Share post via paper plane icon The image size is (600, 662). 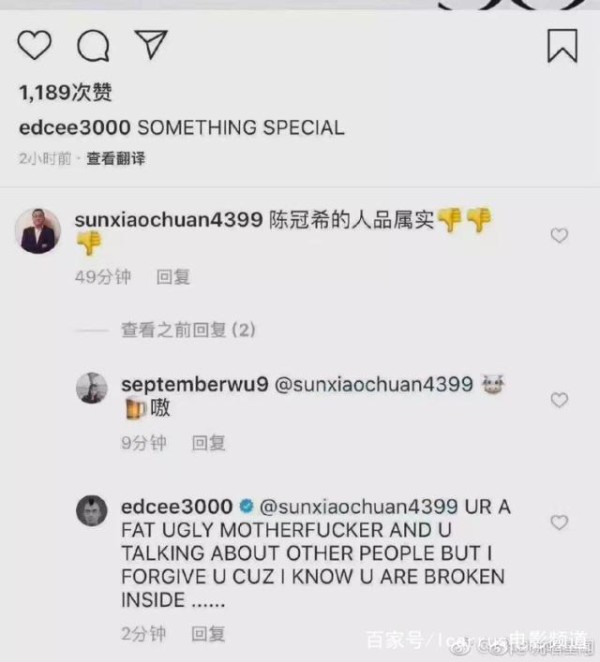151,44
